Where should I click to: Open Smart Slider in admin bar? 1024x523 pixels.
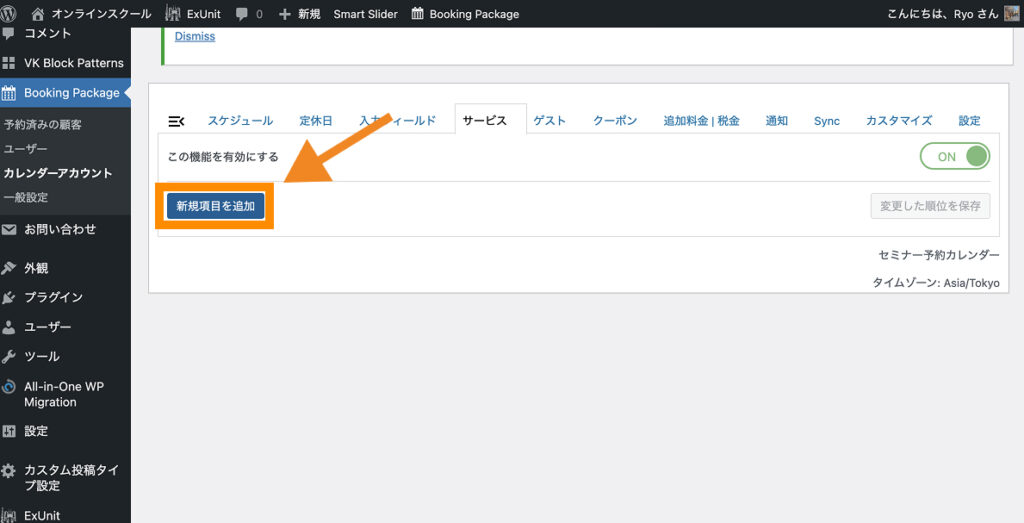coord(365,14)
